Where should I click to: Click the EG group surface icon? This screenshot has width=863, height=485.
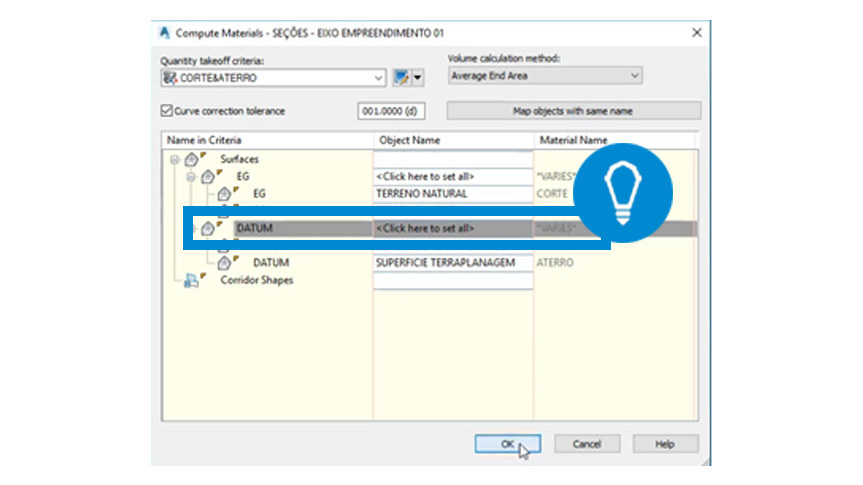[208, 176]
